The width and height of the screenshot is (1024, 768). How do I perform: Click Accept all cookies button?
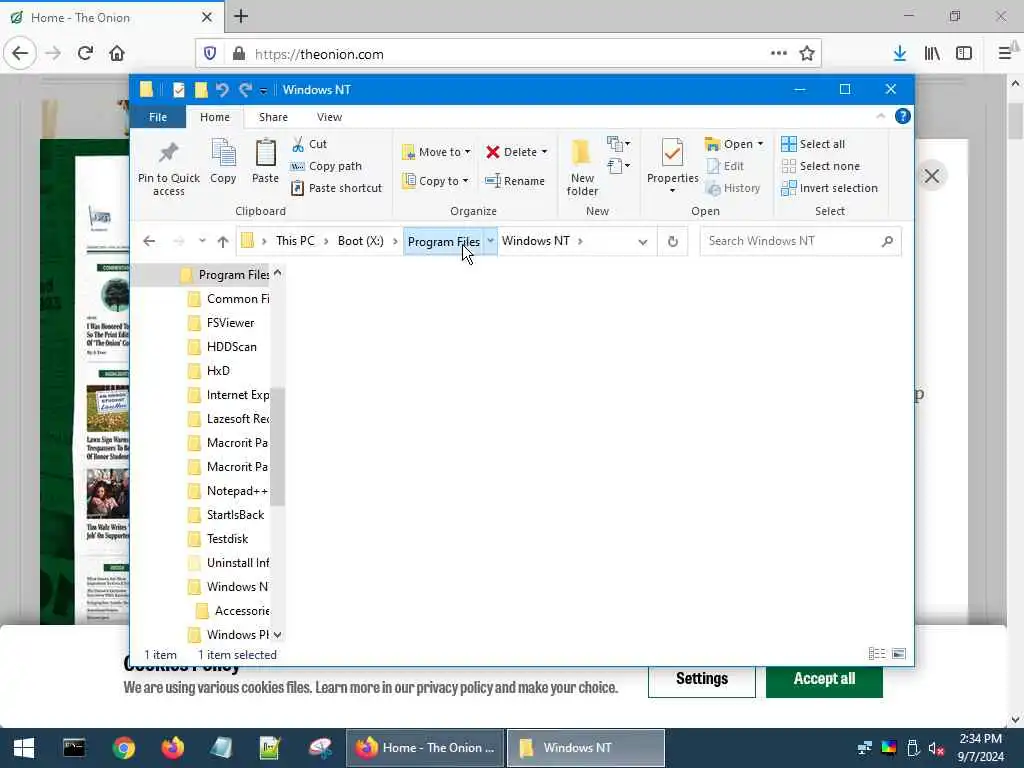[x=824, y=679]
